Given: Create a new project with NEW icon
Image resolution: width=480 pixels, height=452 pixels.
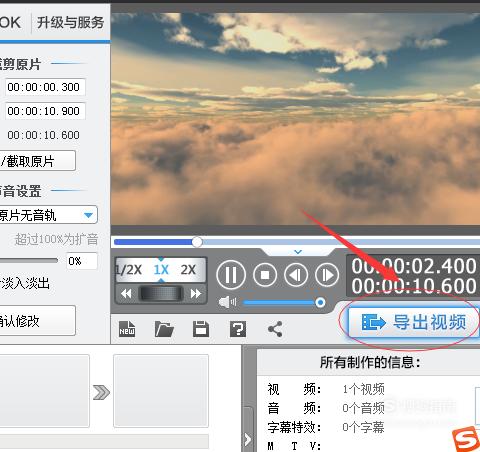Looking at the screenshot, I should click(x=127, y=329).
